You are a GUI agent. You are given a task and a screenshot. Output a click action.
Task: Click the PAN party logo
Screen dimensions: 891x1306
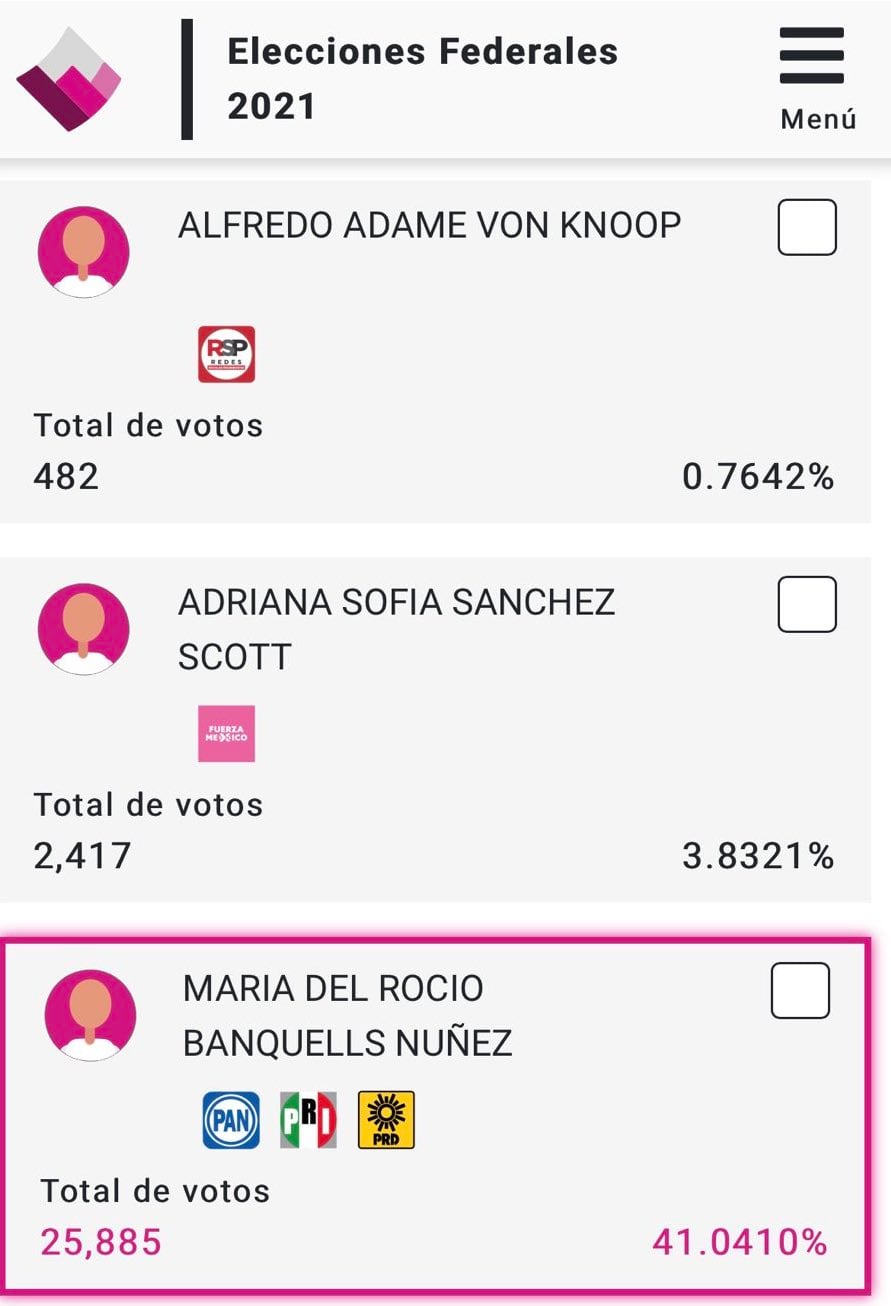click(231, 1119)
